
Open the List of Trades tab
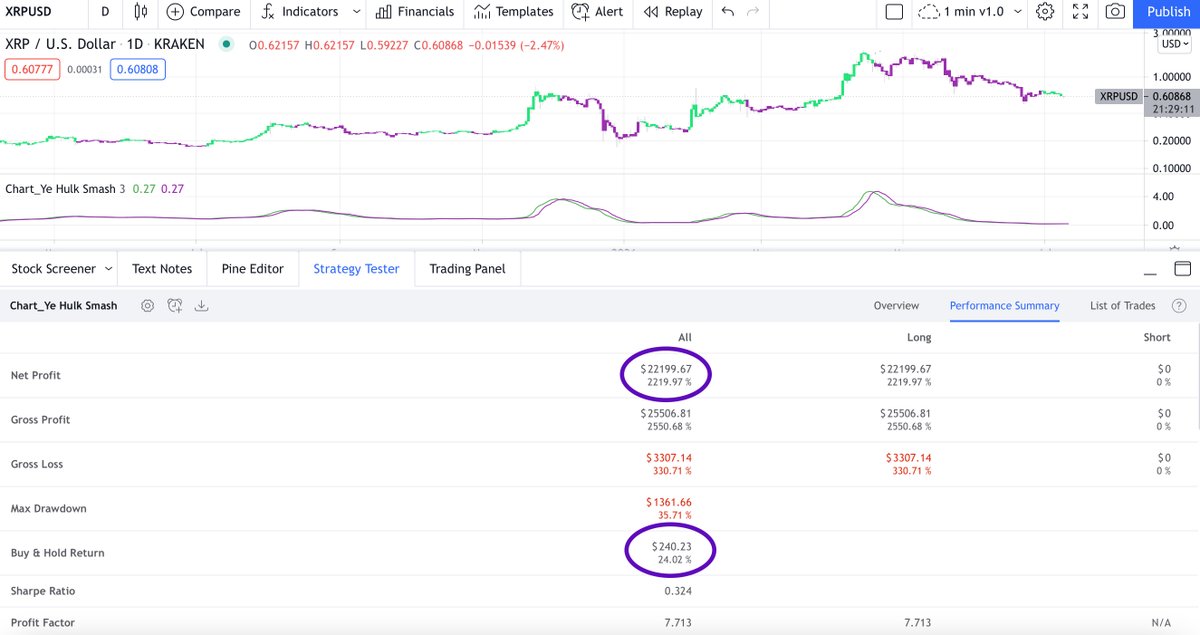click(1121, 305)
